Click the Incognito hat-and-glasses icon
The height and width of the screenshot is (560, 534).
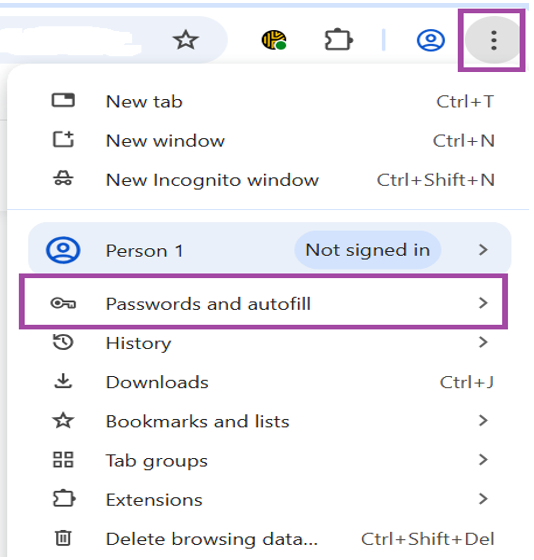(63, 178)
